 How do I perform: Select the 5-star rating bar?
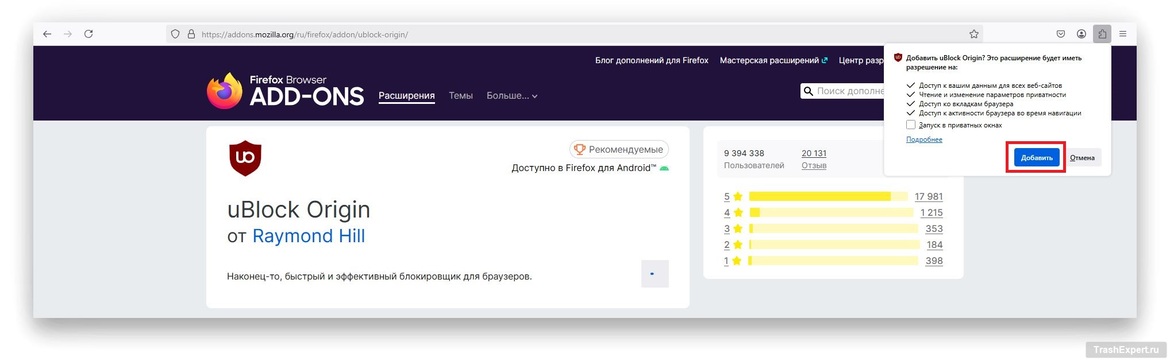(828, 196)
